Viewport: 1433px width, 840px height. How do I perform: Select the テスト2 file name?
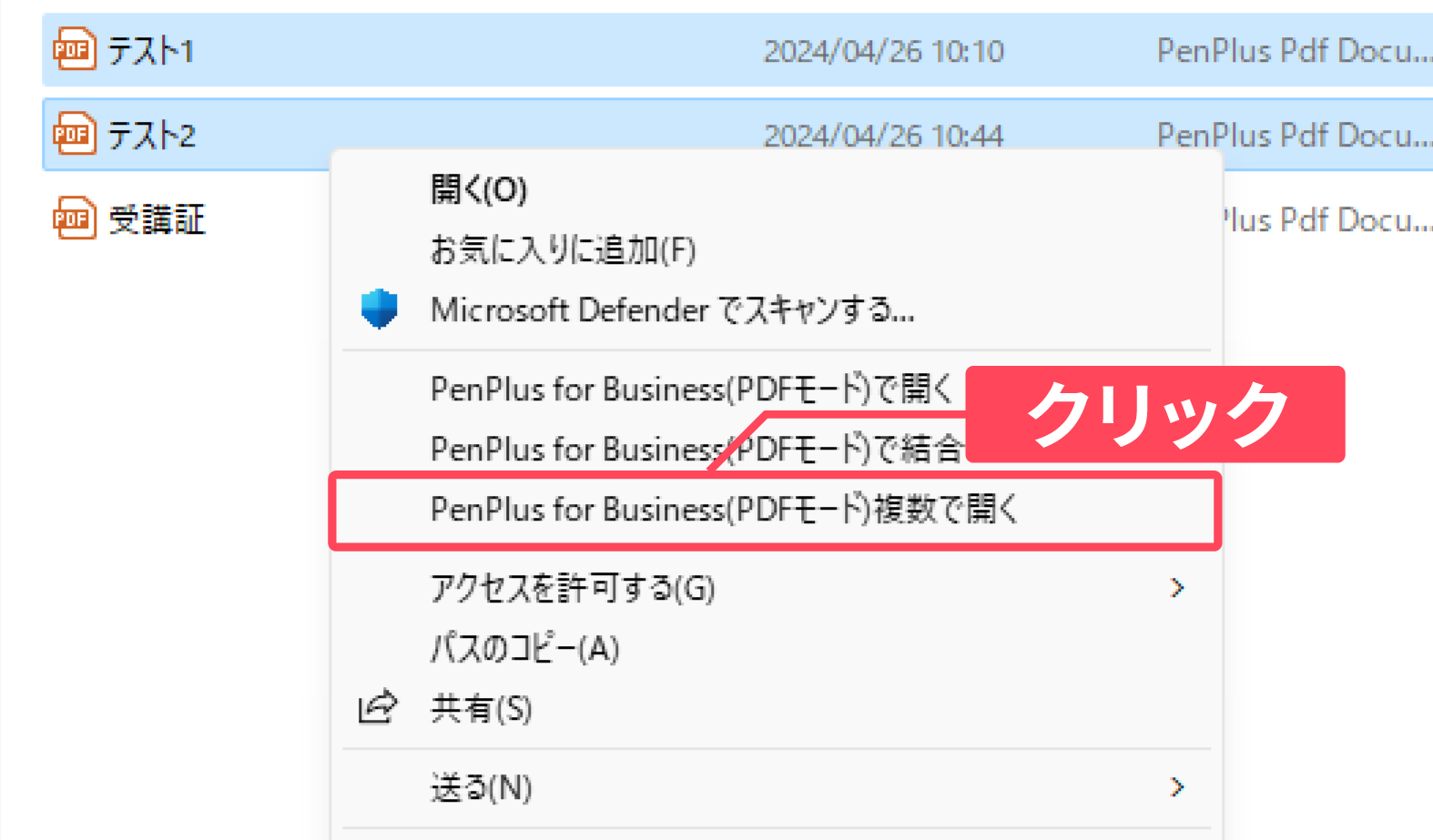(x=151, y=136)
